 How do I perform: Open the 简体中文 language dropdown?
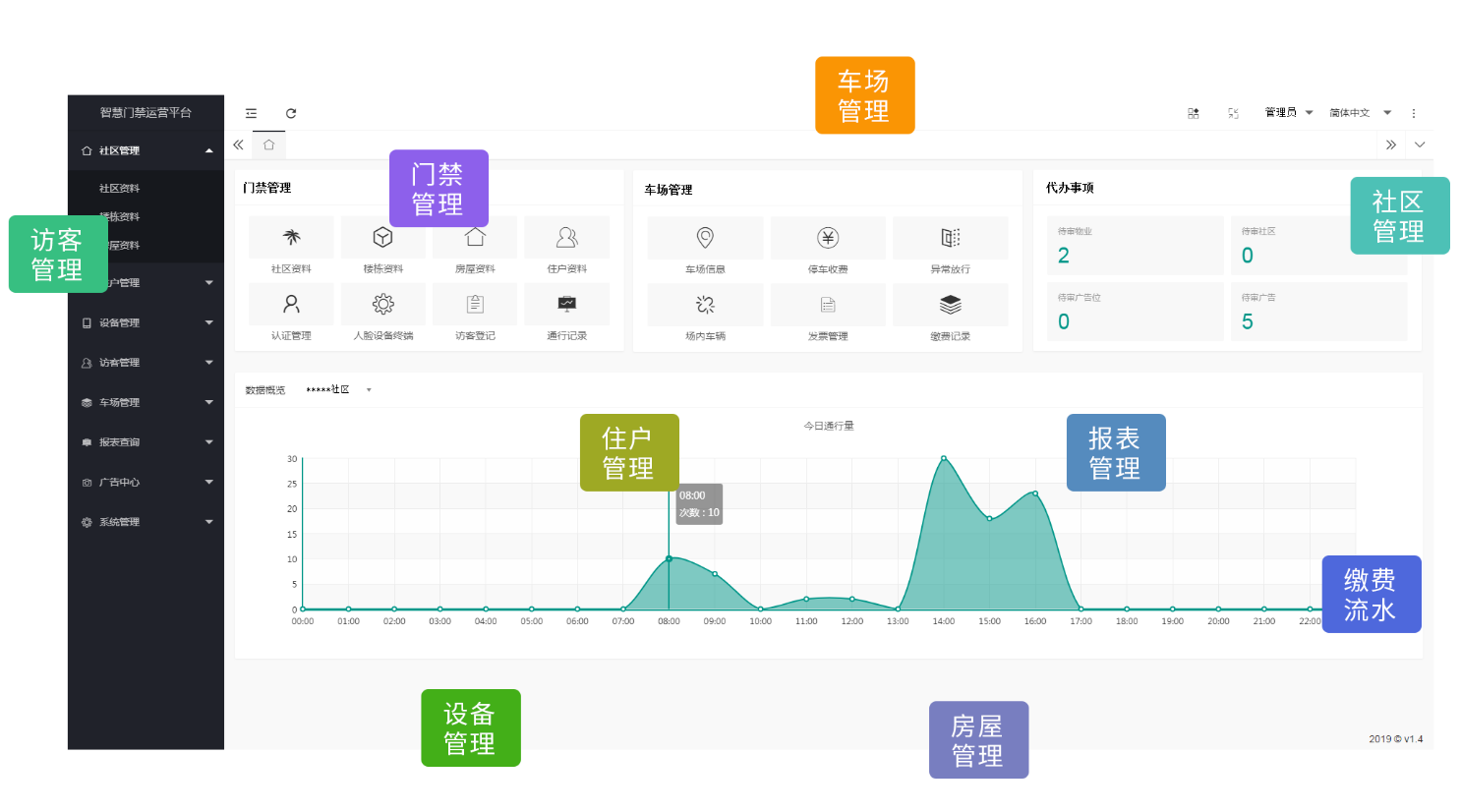(1360, 113)
